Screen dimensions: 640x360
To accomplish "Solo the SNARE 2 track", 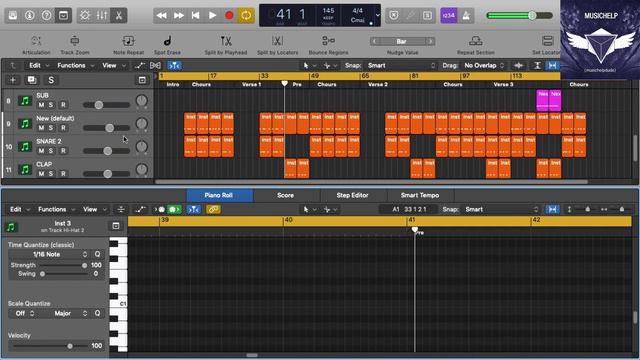I will point(51,151).
